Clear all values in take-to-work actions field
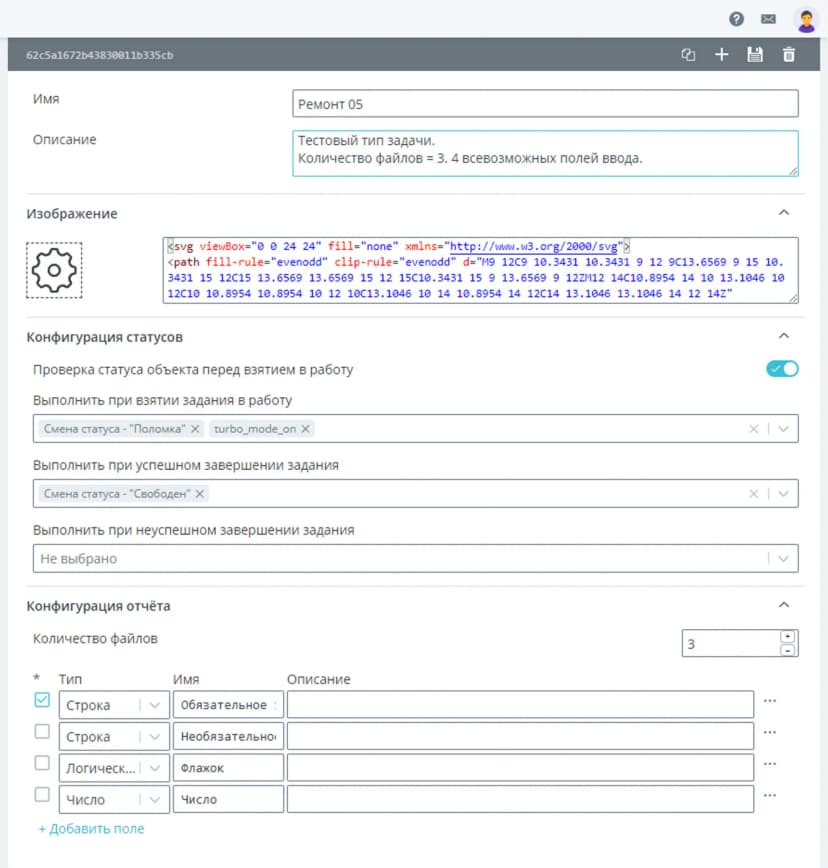The height and width of the screenshot is (868, 828). pos(753,429)
